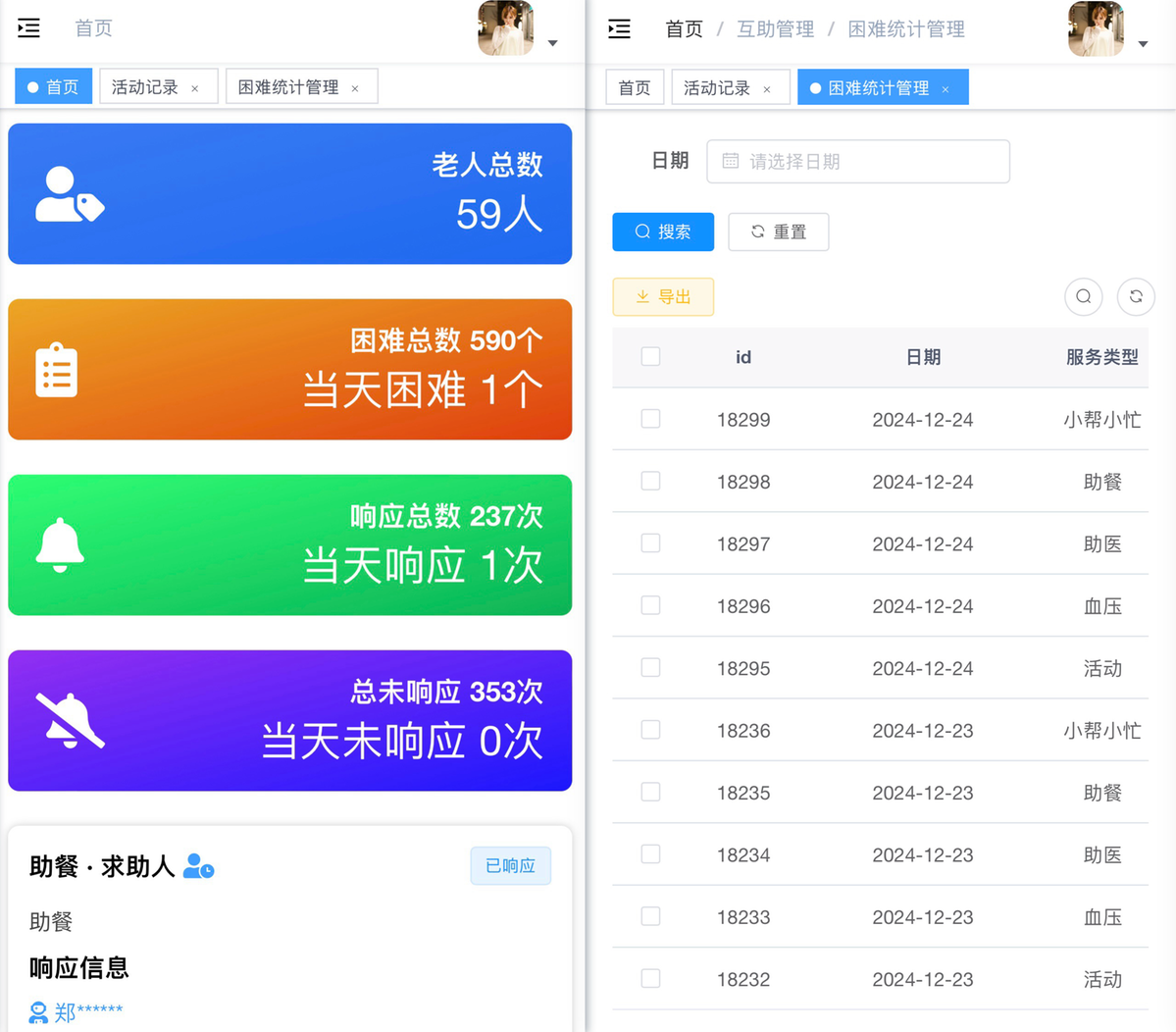Collapse sidebar using left panel hamburger icon
The image size is (1176, 1032).
(29, 28)
